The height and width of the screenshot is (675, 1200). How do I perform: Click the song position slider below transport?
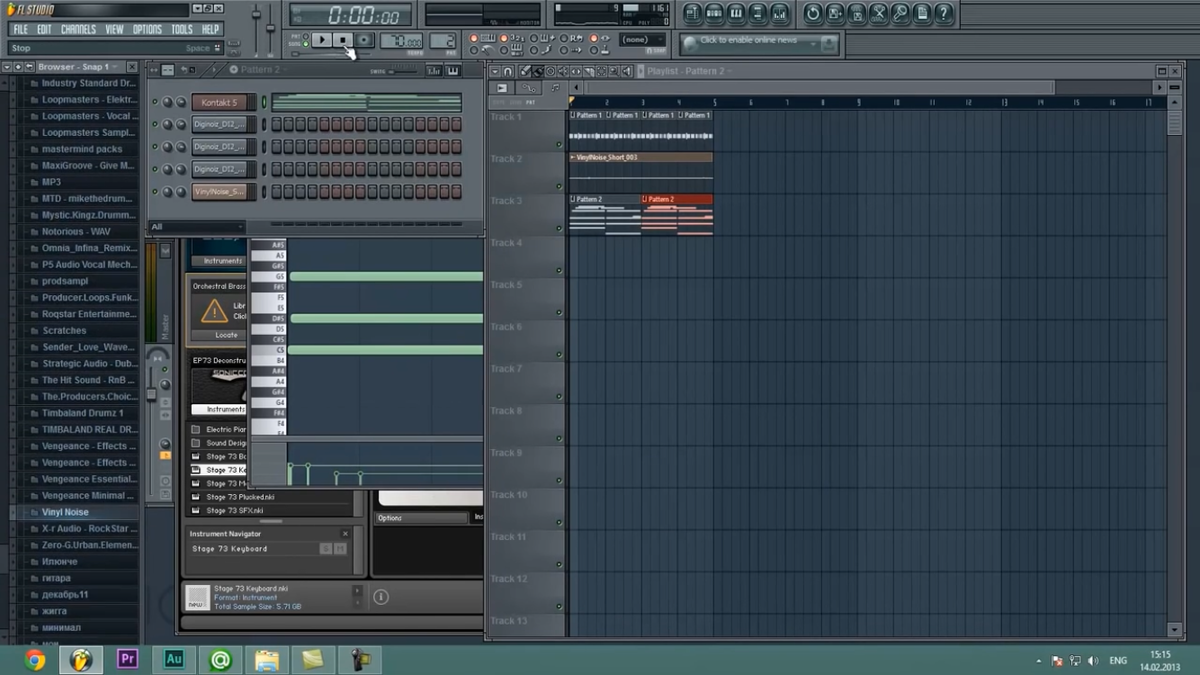(x=330, y=53)
